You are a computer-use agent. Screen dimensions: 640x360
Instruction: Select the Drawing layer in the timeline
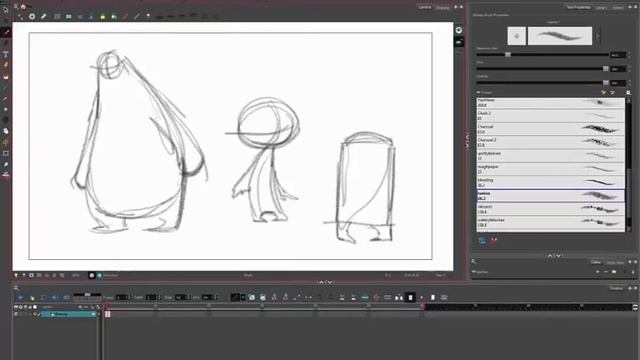click(68, 314)
